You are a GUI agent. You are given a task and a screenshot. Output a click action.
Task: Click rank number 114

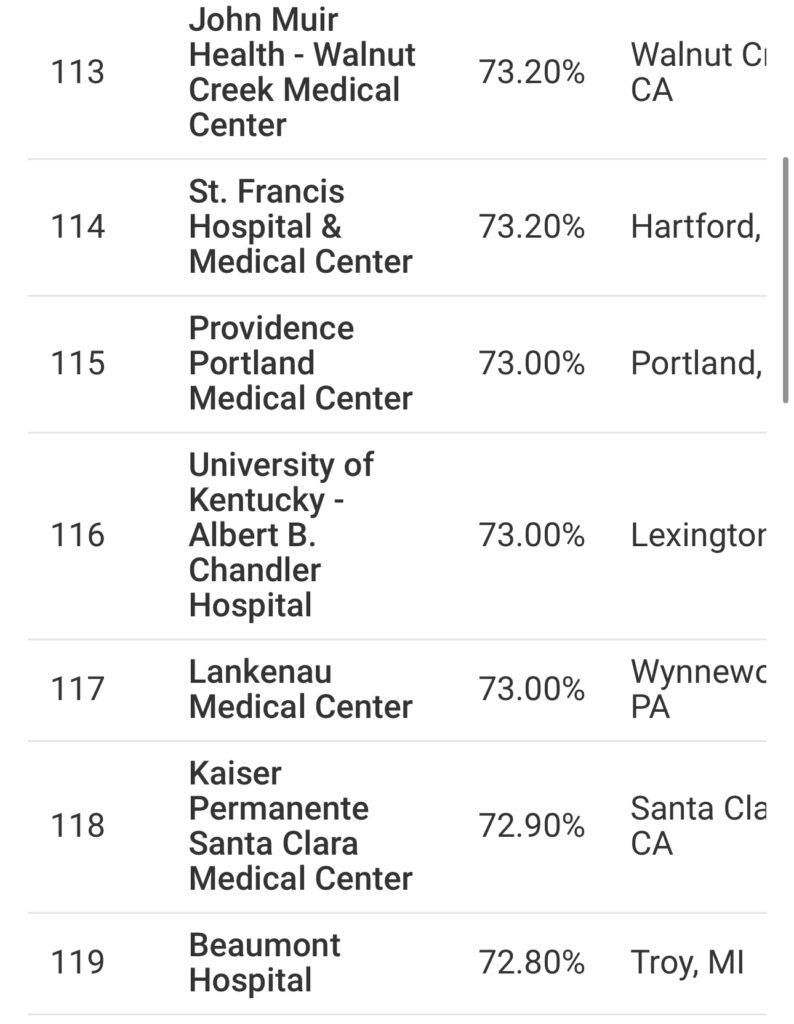(78, 227)
